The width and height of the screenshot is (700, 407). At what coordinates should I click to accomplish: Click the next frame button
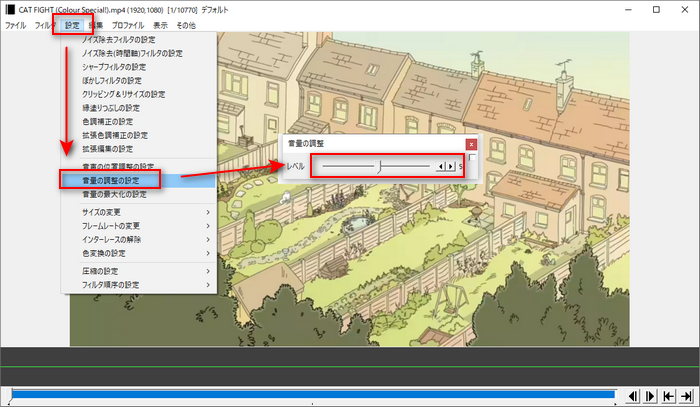[x=650, y=396]
